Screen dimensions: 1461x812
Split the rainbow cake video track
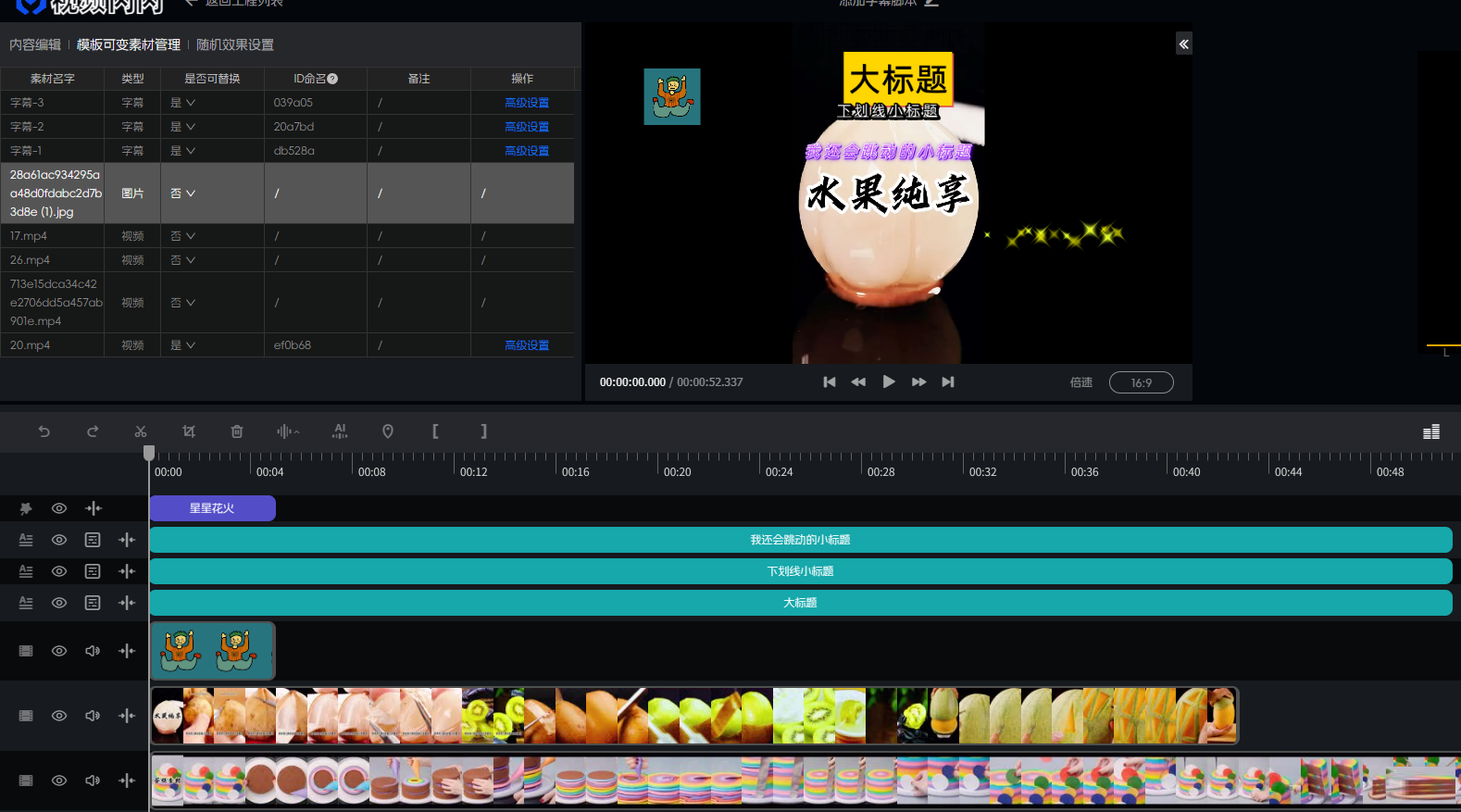tap(127, 781)
